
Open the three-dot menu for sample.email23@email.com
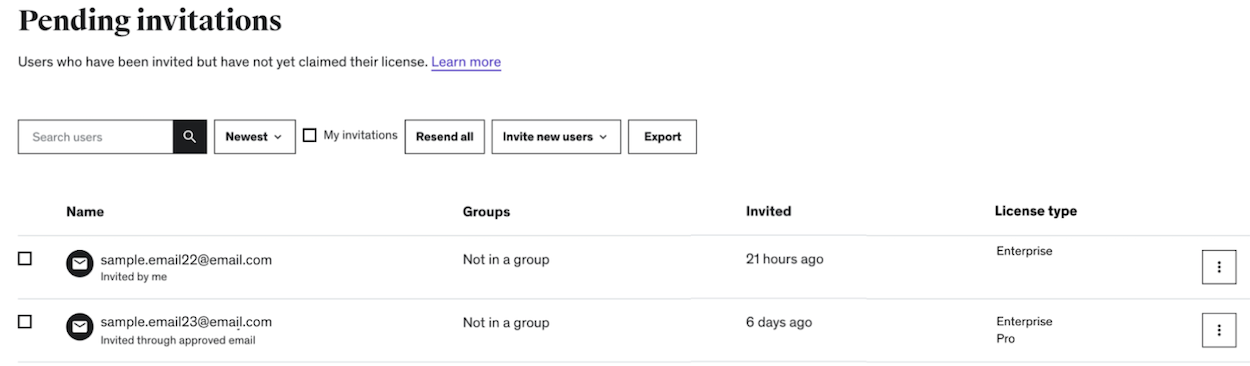(x=1219, y=330)
